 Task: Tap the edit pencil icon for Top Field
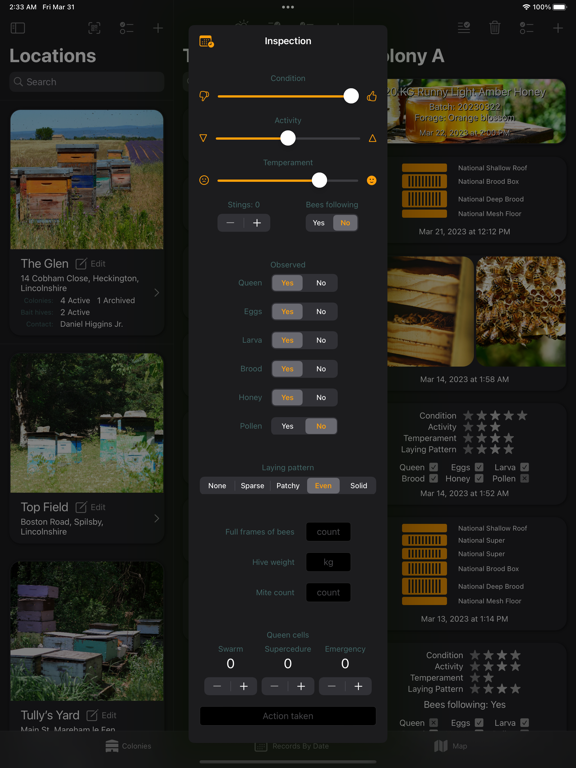click(81, 507)
